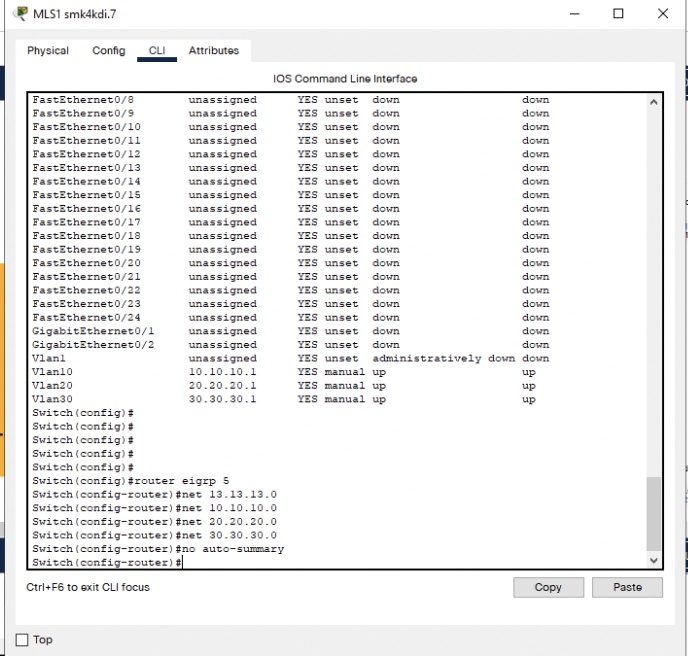Click the FastEthernet0/24 row
This screenshot has width=688, height=656.
coord(290,318)
